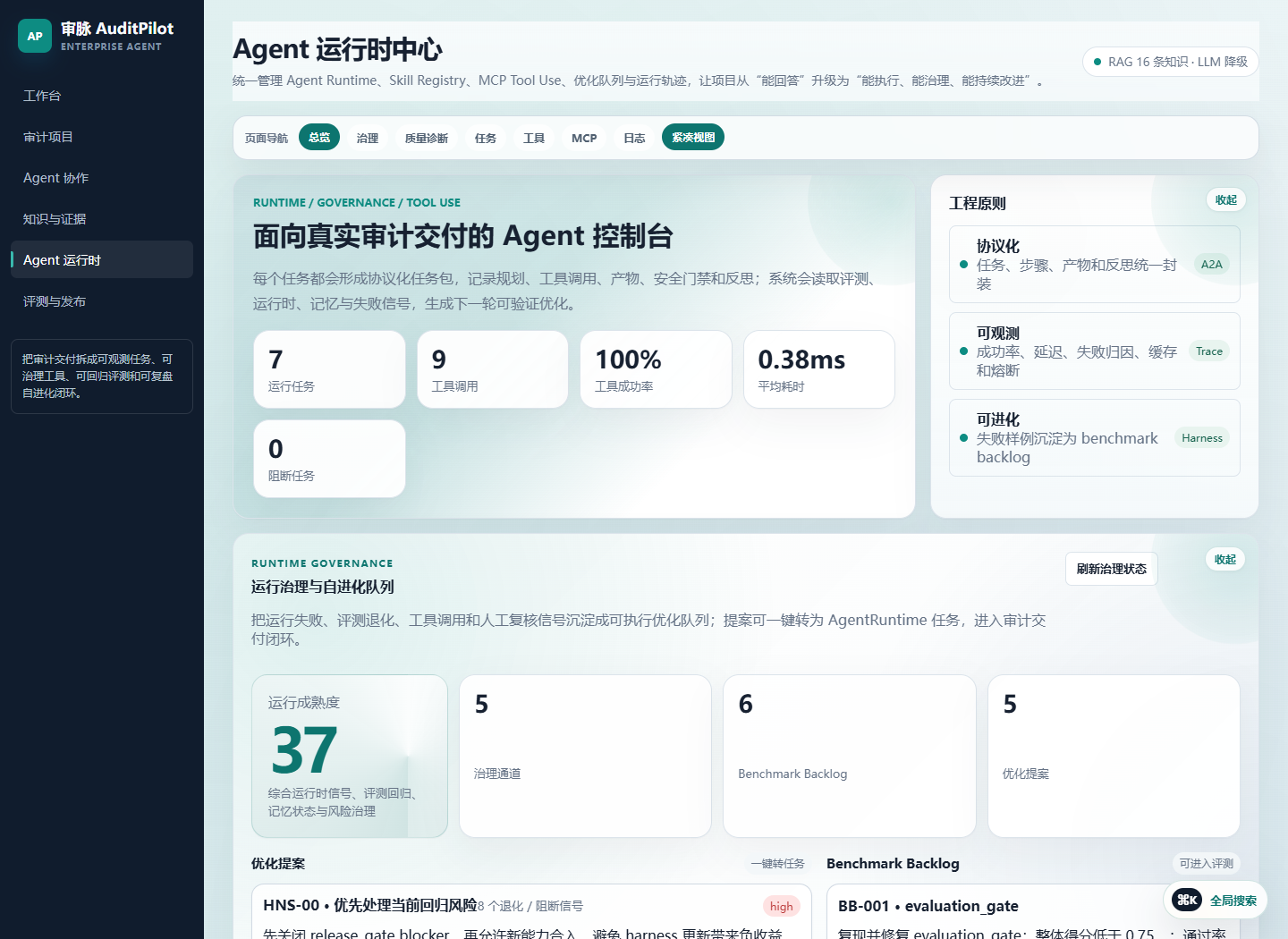Open the 运行任务 stat card

pyautogui.click(x=329, y=369)
